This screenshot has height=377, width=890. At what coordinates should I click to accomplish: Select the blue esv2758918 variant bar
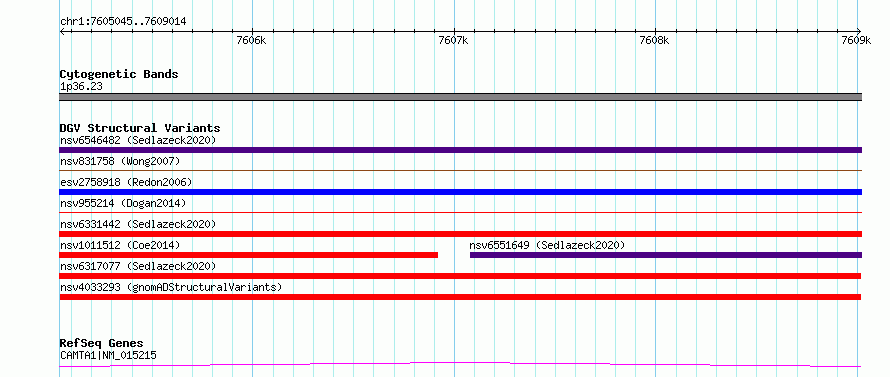pos(460,192)
